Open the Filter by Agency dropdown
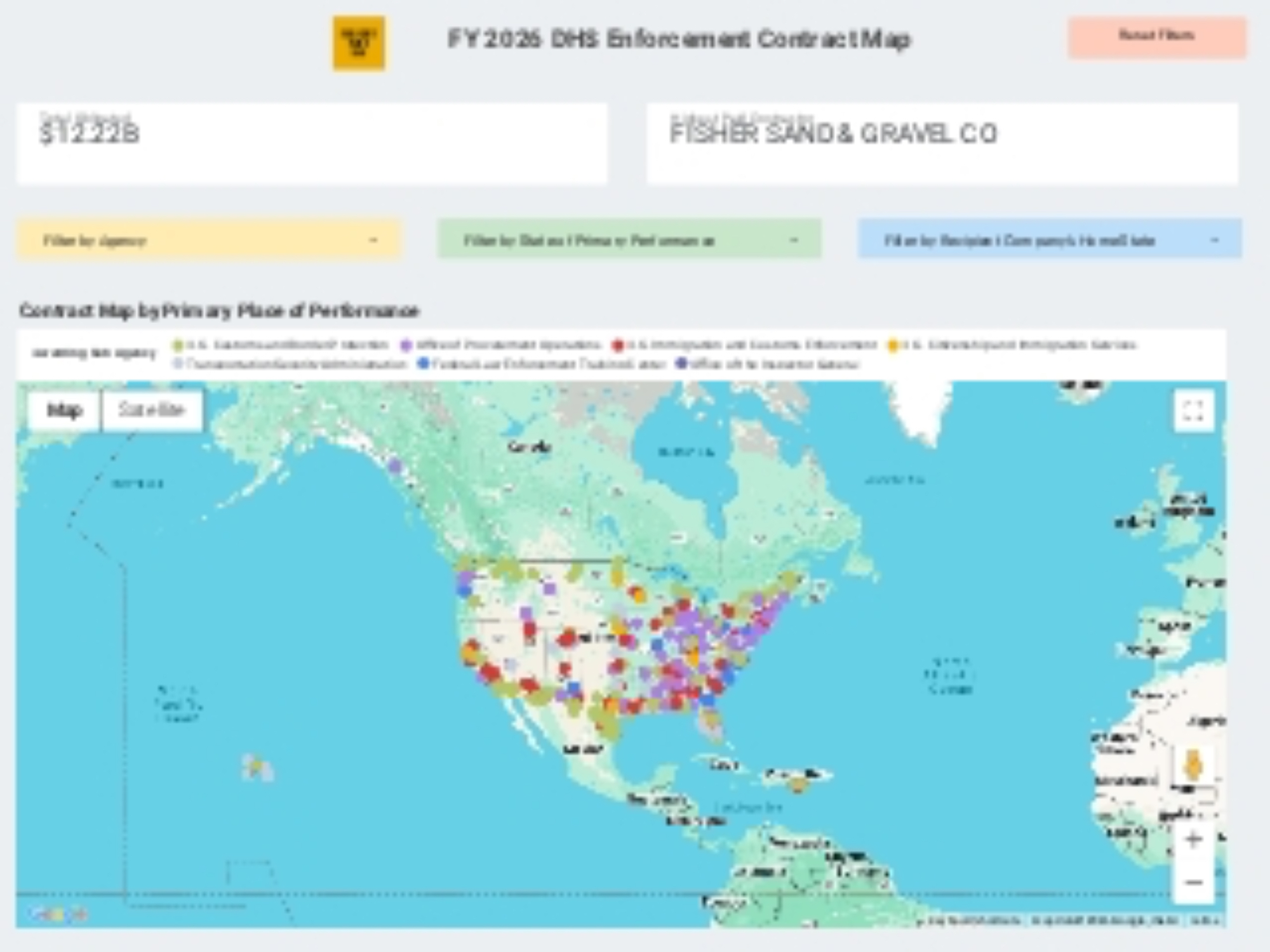 point(208,240)
